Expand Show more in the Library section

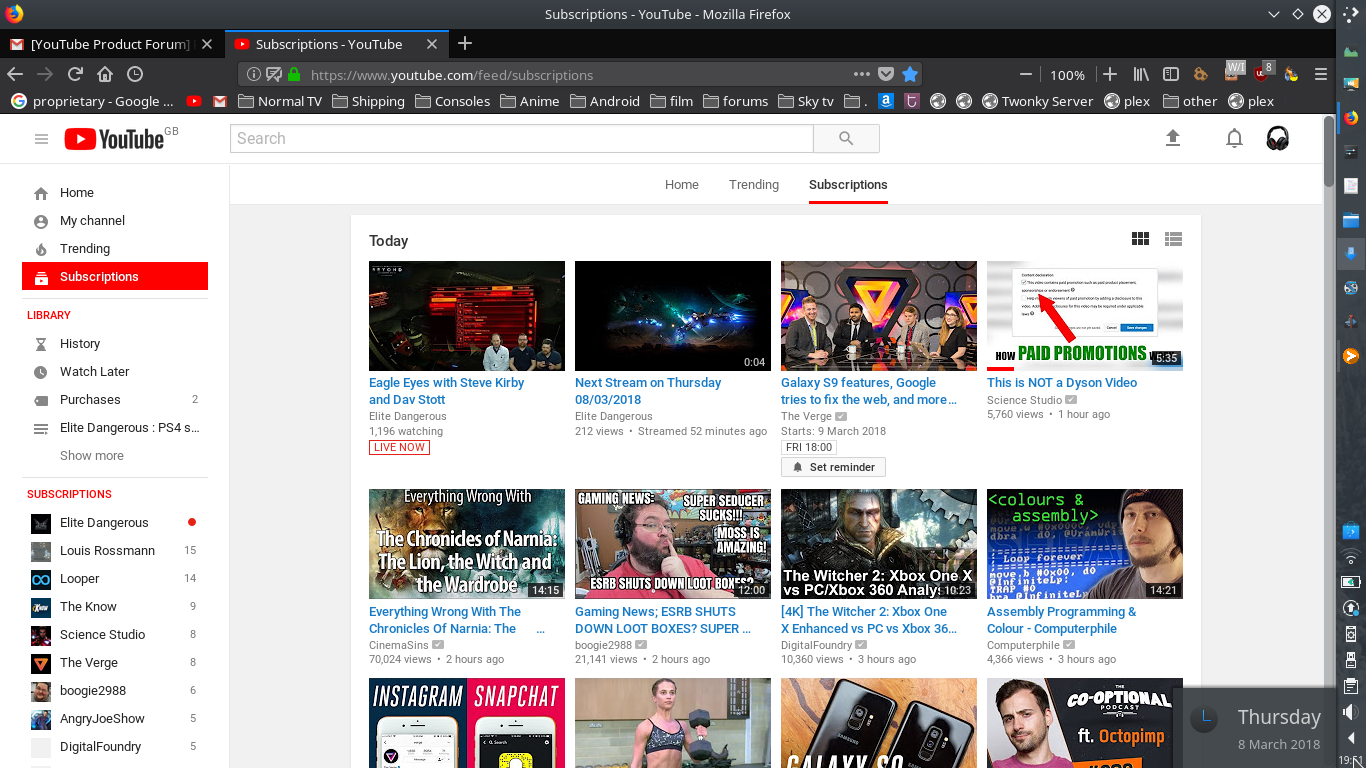(92, 455)
